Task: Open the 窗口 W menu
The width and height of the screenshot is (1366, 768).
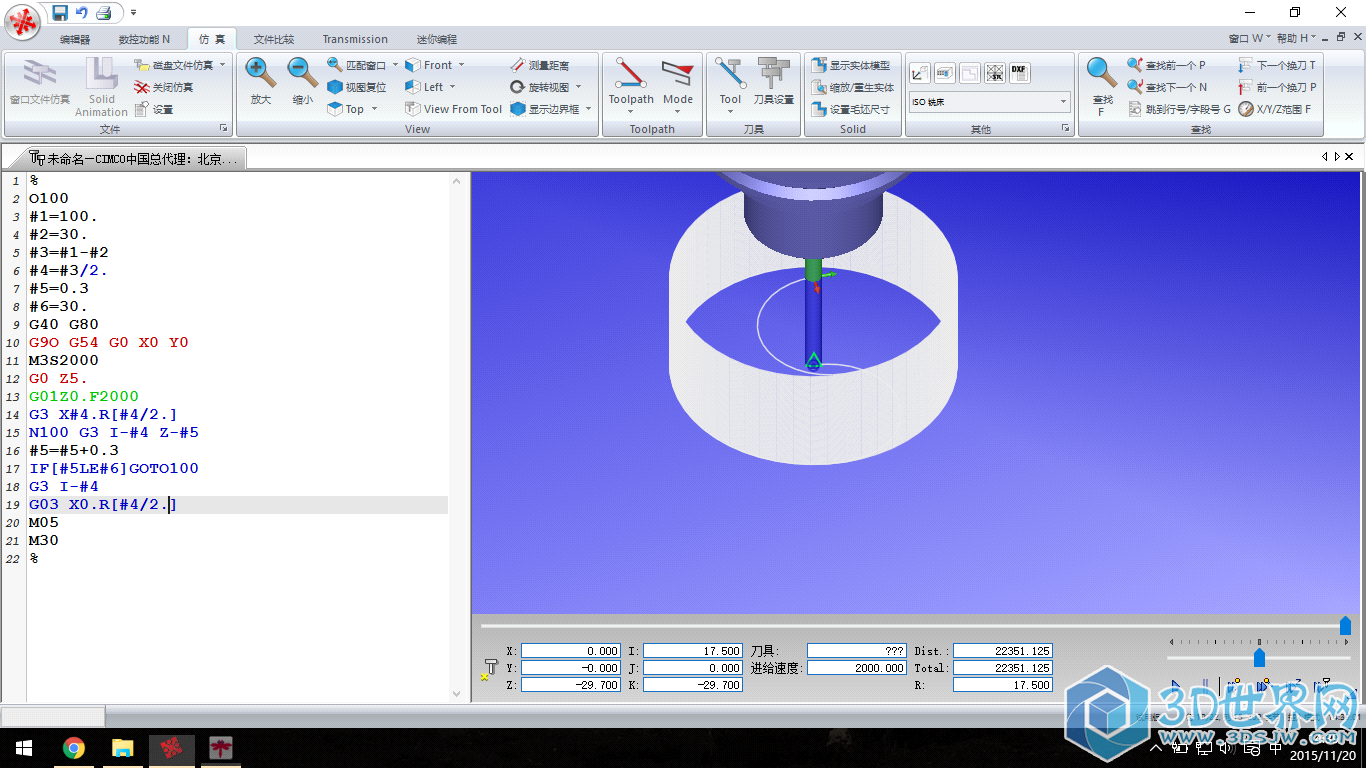Action: pos(1249,39)
